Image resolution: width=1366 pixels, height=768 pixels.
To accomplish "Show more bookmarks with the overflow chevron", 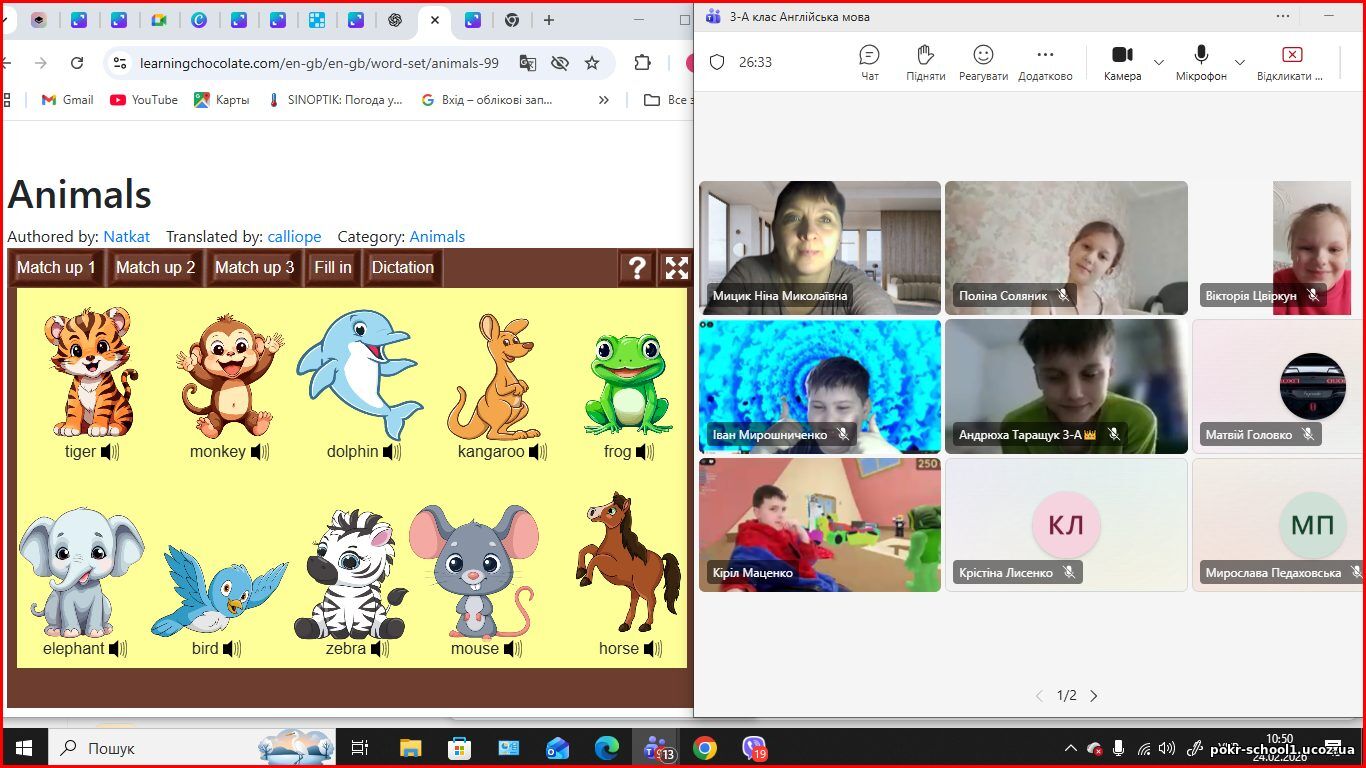I will [603, 100].
